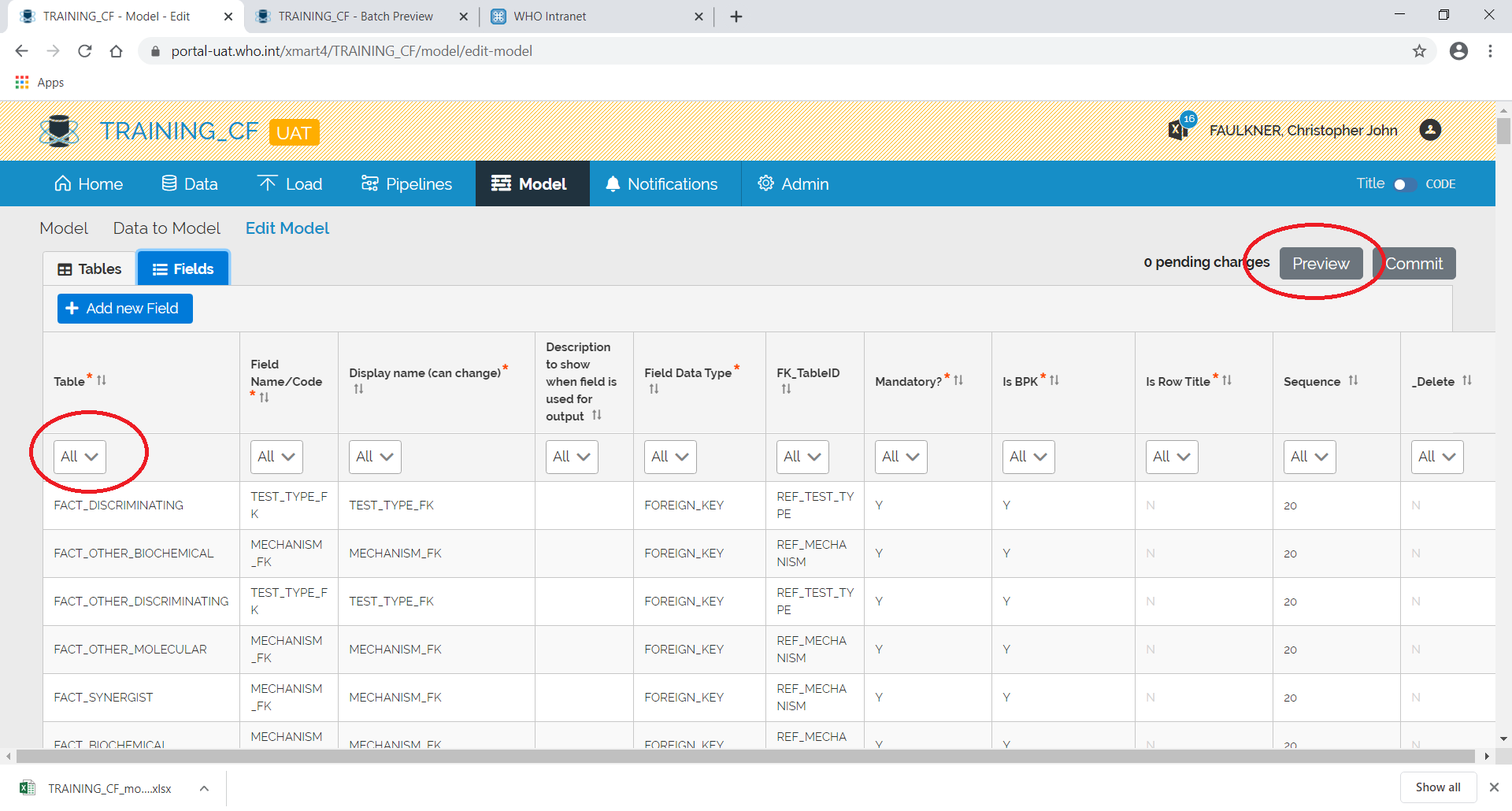This screenshot has width=1512, height=811.
Task: Go to the Home menu
Action: [x=88, y=184]
